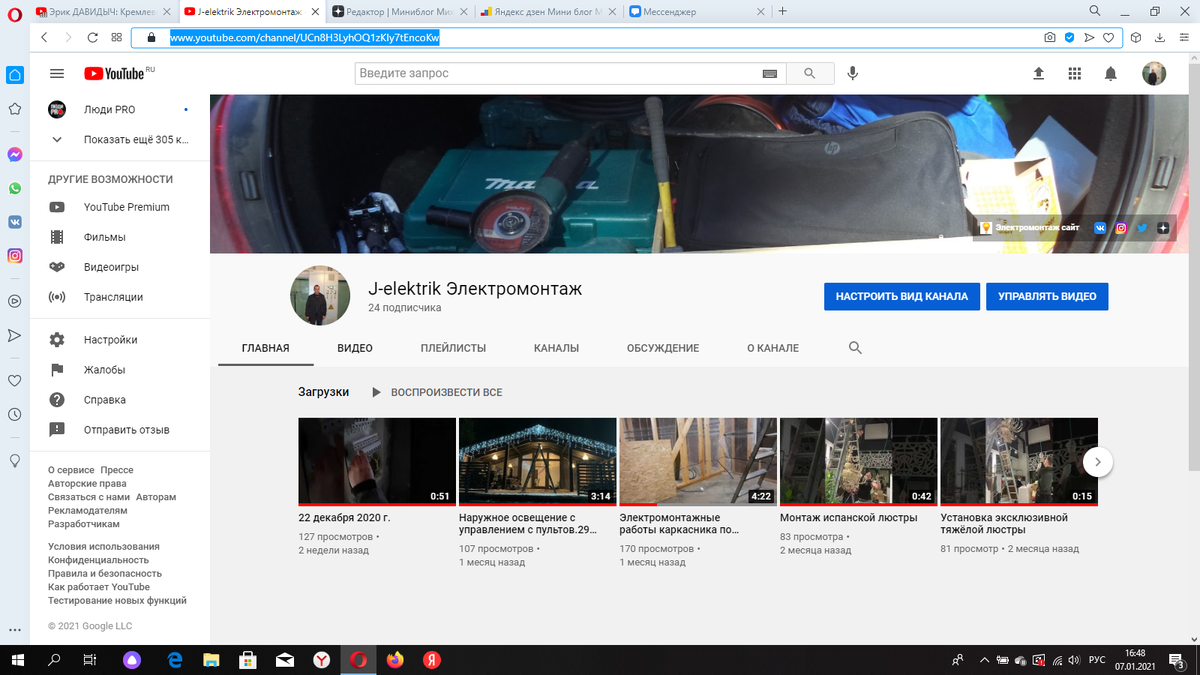Open the on-screen keyboard icon in search box
The height and width of the screenshot is (675, 1200).
coord(769,74)
